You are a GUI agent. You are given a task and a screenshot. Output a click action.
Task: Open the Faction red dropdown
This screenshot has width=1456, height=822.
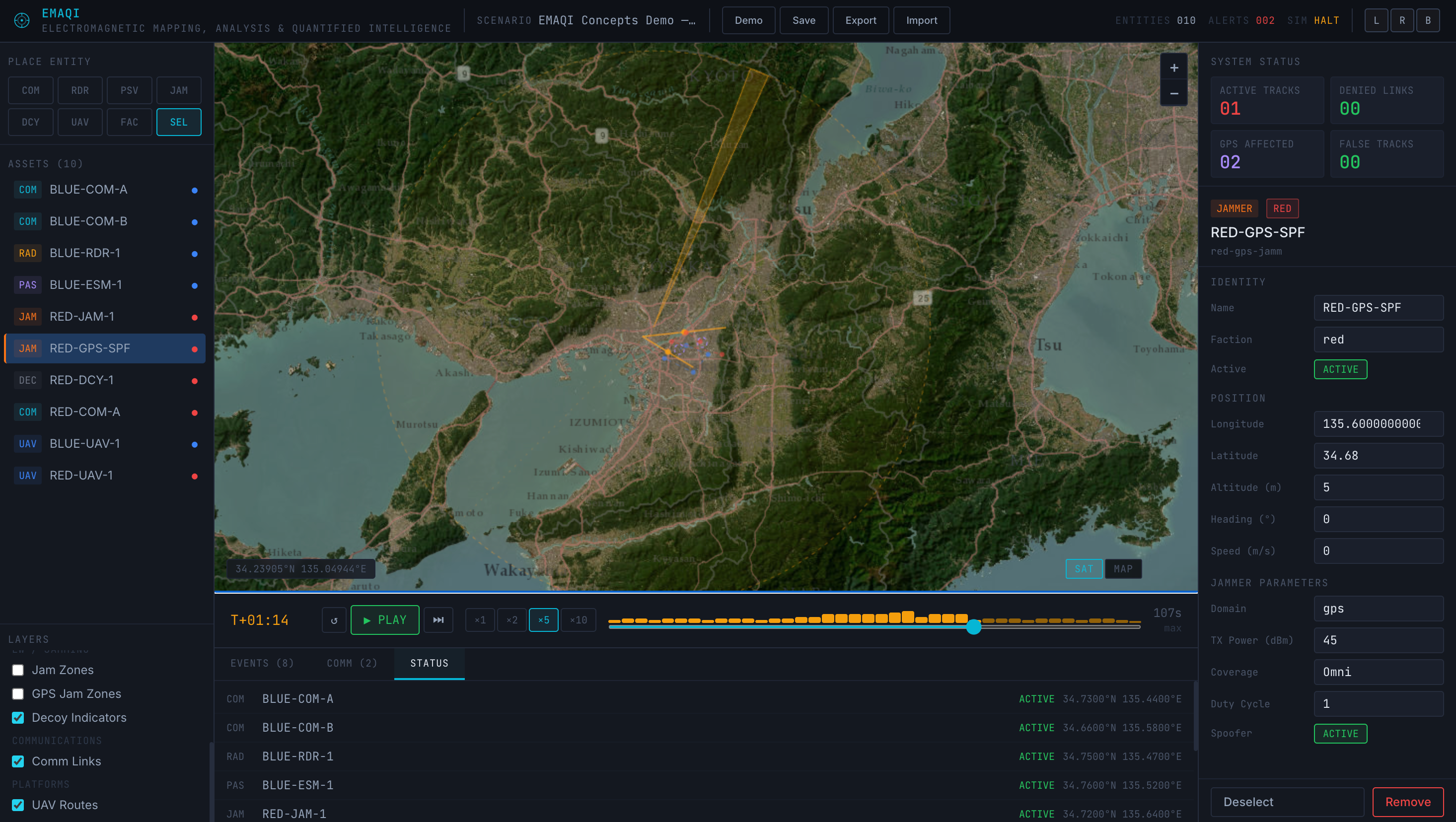[x=1378, y=340]
